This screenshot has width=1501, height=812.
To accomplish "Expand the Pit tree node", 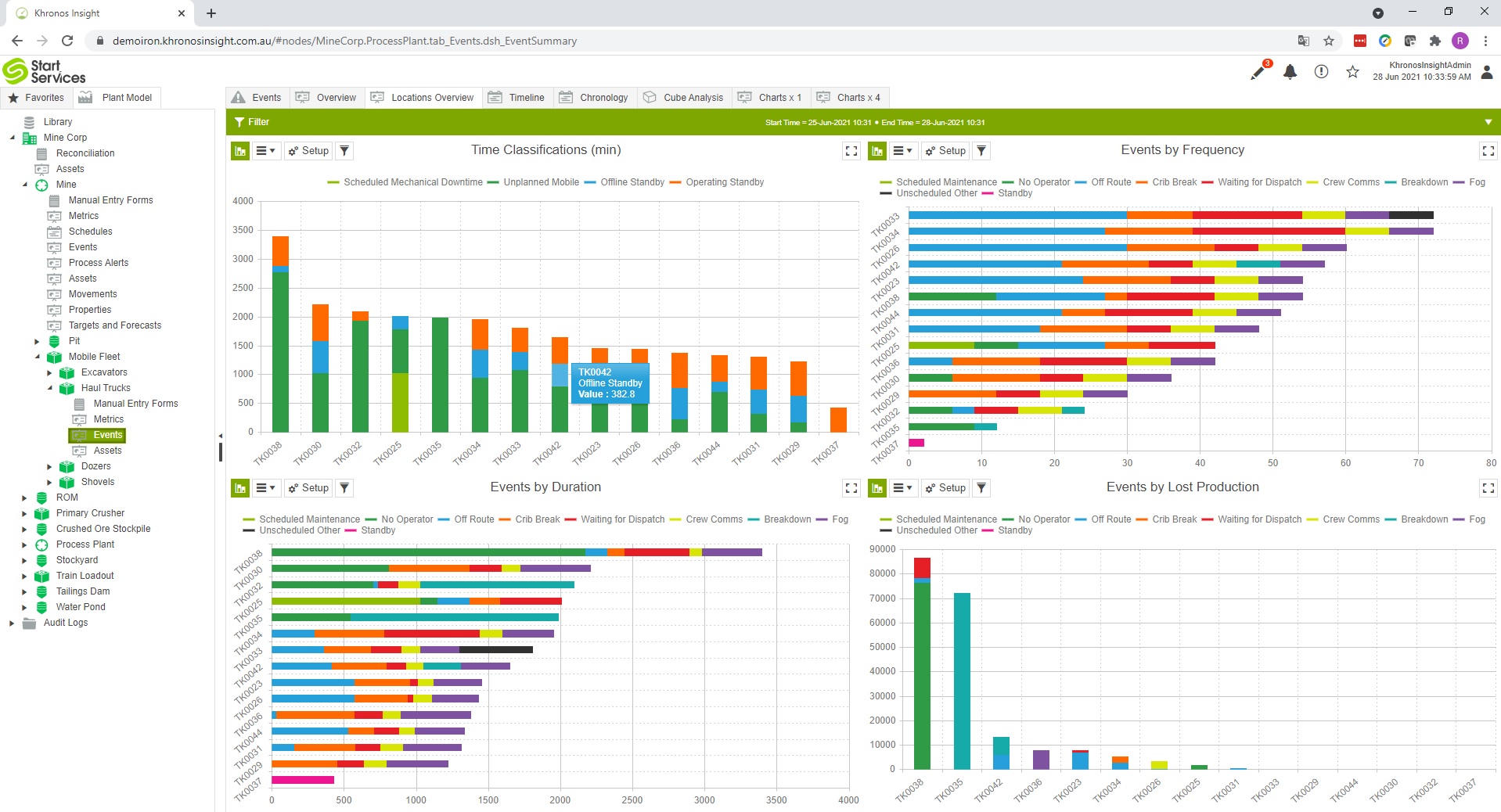I will pos(37,341).
